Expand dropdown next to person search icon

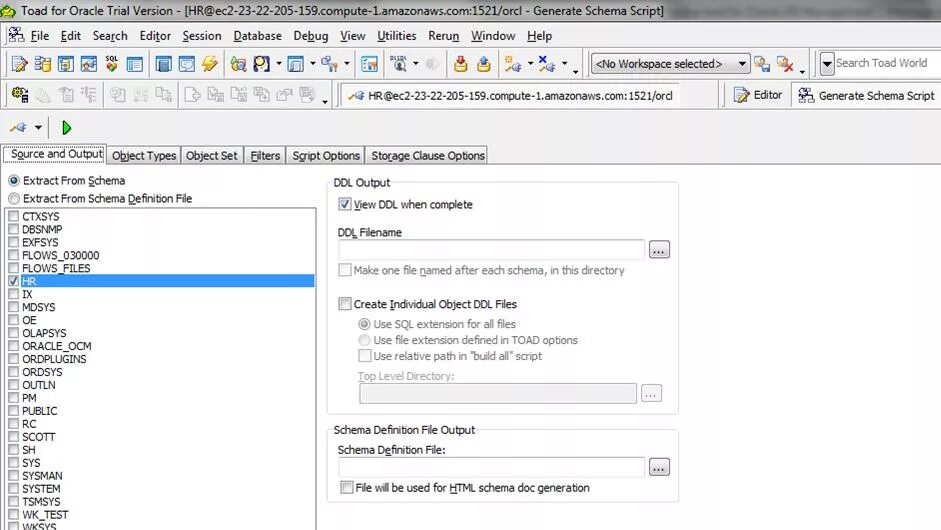point(278,64)
